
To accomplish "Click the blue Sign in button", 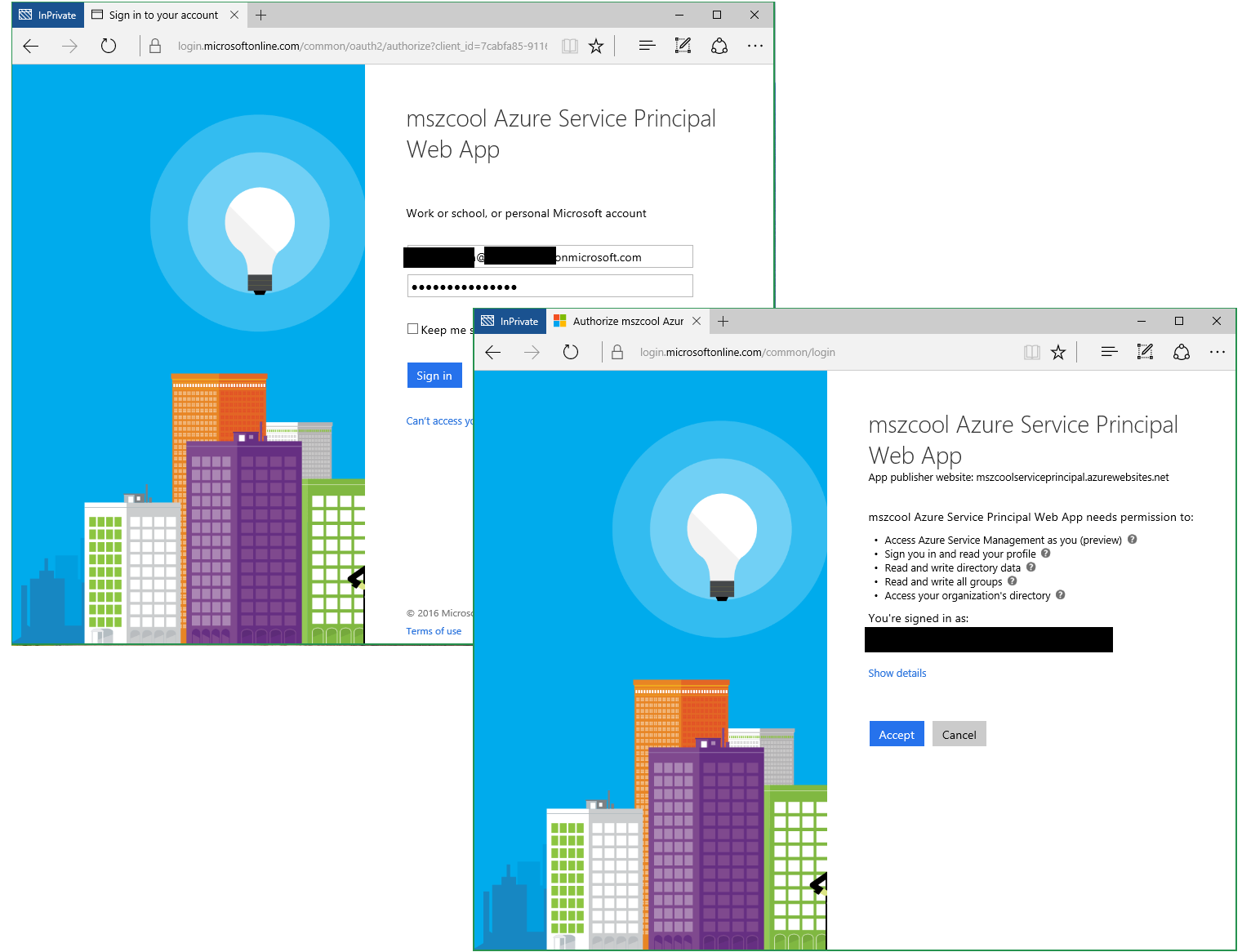I will point(434,376).
